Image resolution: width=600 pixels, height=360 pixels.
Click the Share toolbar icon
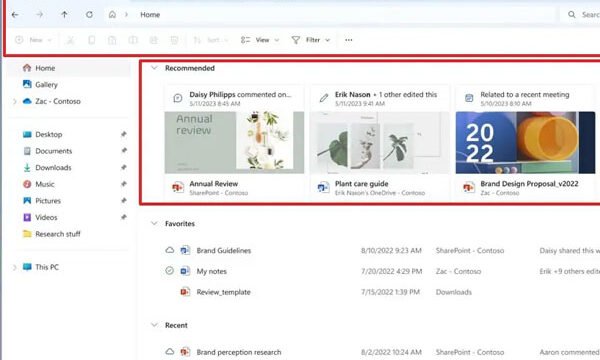point(153,40)
